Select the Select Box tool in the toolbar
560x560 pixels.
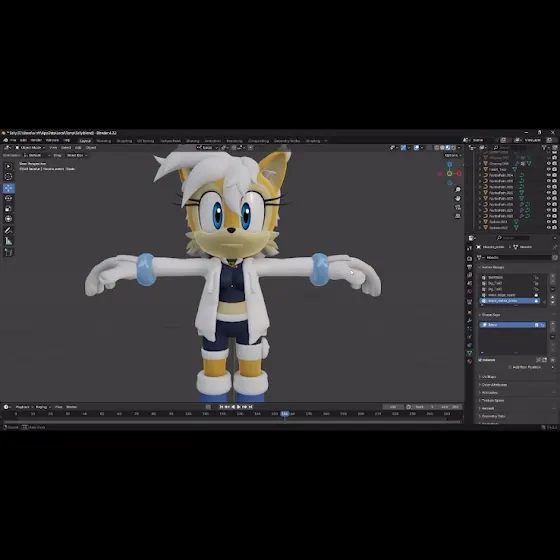[9, 166]
